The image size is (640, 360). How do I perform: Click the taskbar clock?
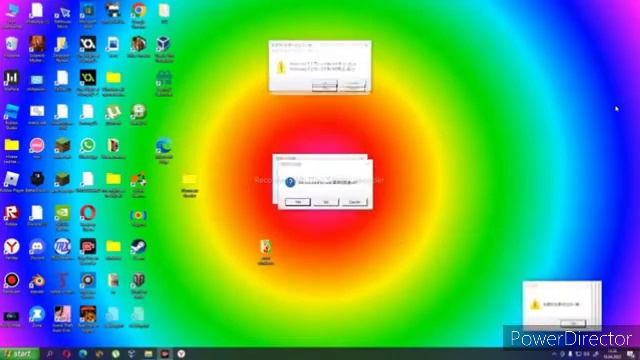pyautogui.click(x=613, y=354)
